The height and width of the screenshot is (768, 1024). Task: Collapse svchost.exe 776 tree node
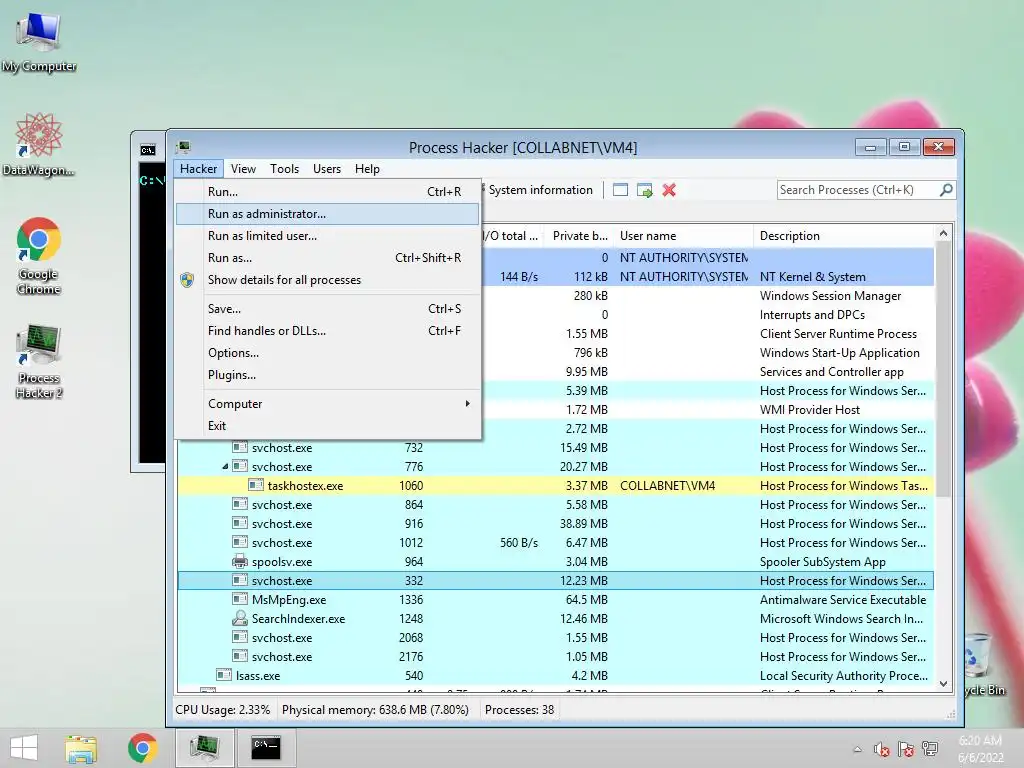click(x=225, y=466)
